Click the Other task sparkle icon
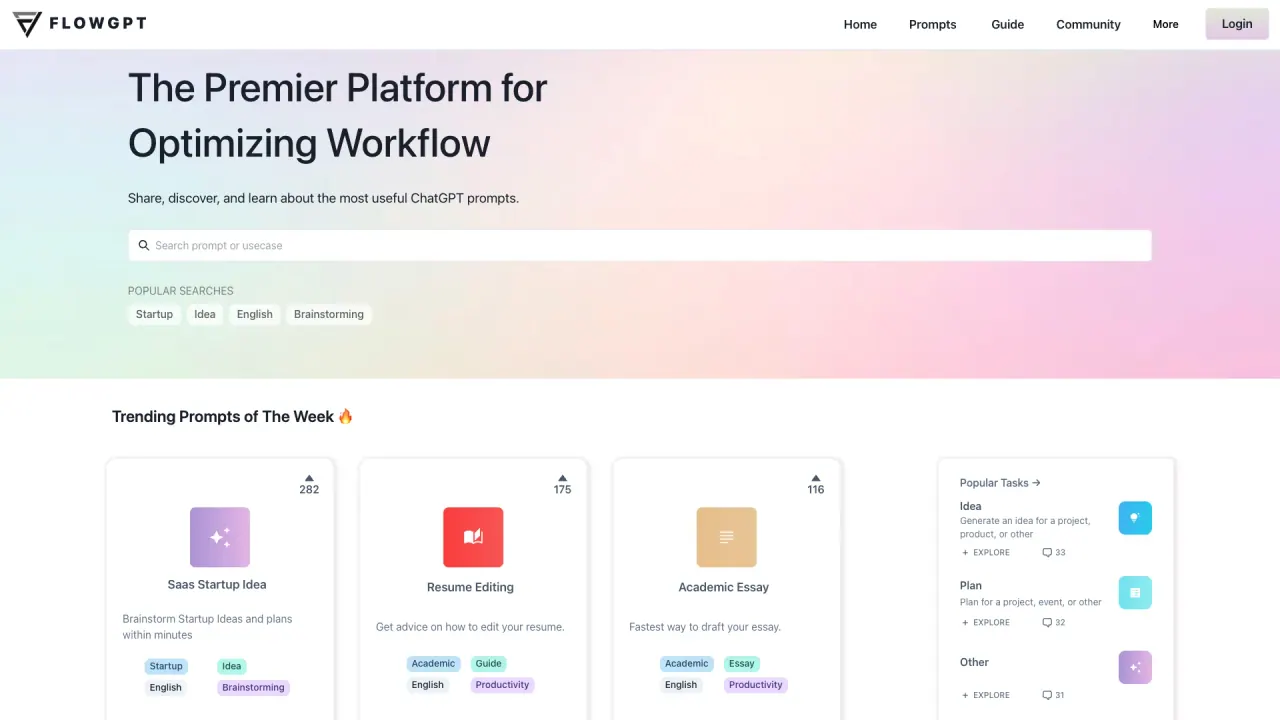The image size is (1280, 720). (x=1135, y=667)
